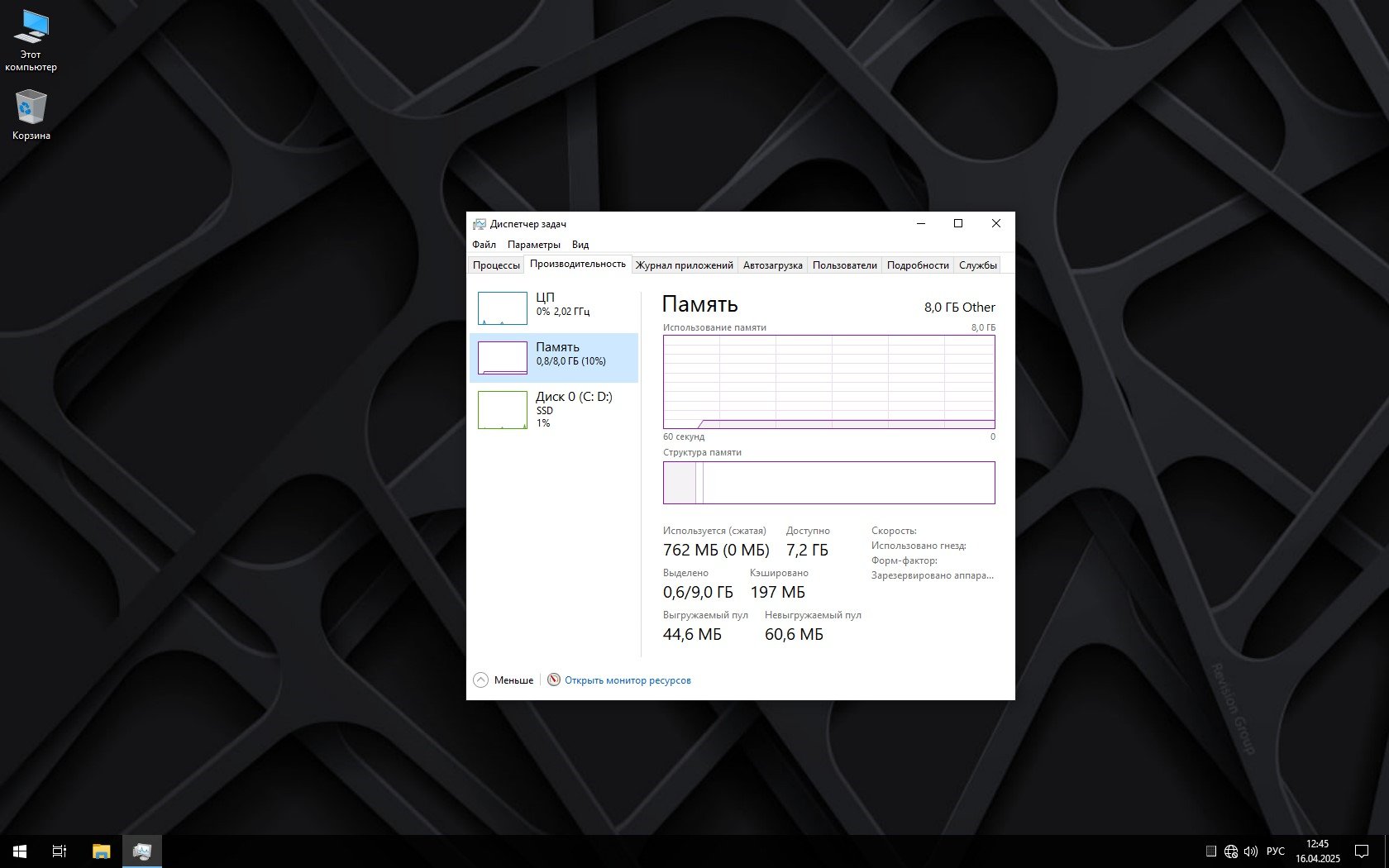Open the Файл menu
Viewport: 1389px width, 868px height.
pyautogui.click(x=484, y=245)
